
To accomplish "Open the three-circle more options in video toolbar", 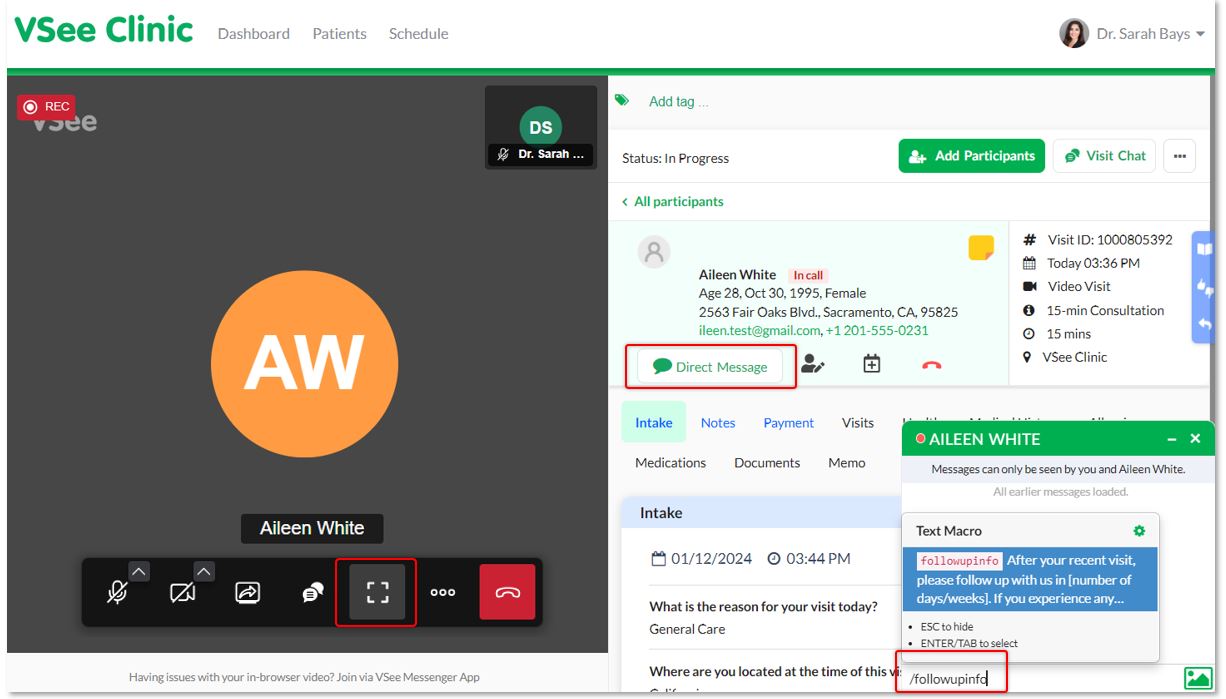I will pyautogui.click(x=442, y=593).
